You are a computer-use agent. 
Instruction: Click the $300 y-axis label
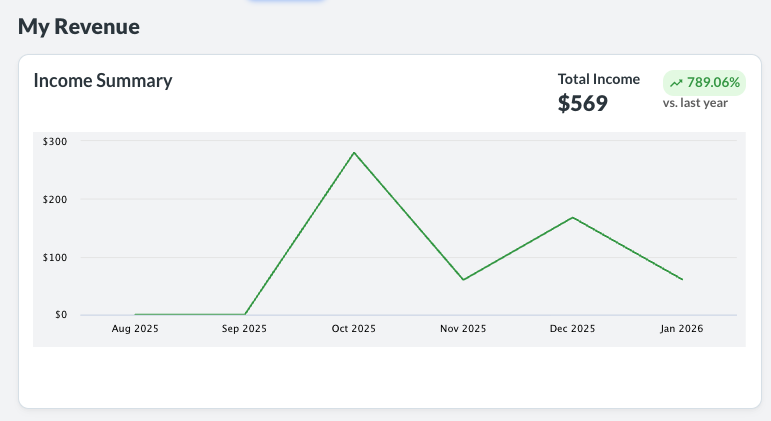coord(55,142)
